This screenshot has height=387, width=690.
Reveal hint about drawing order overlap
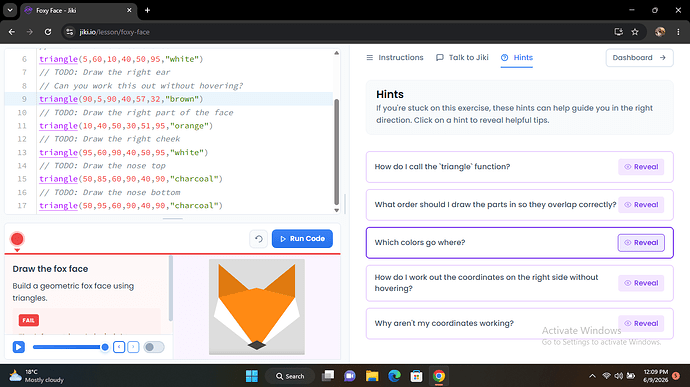[x=641, y=205]
